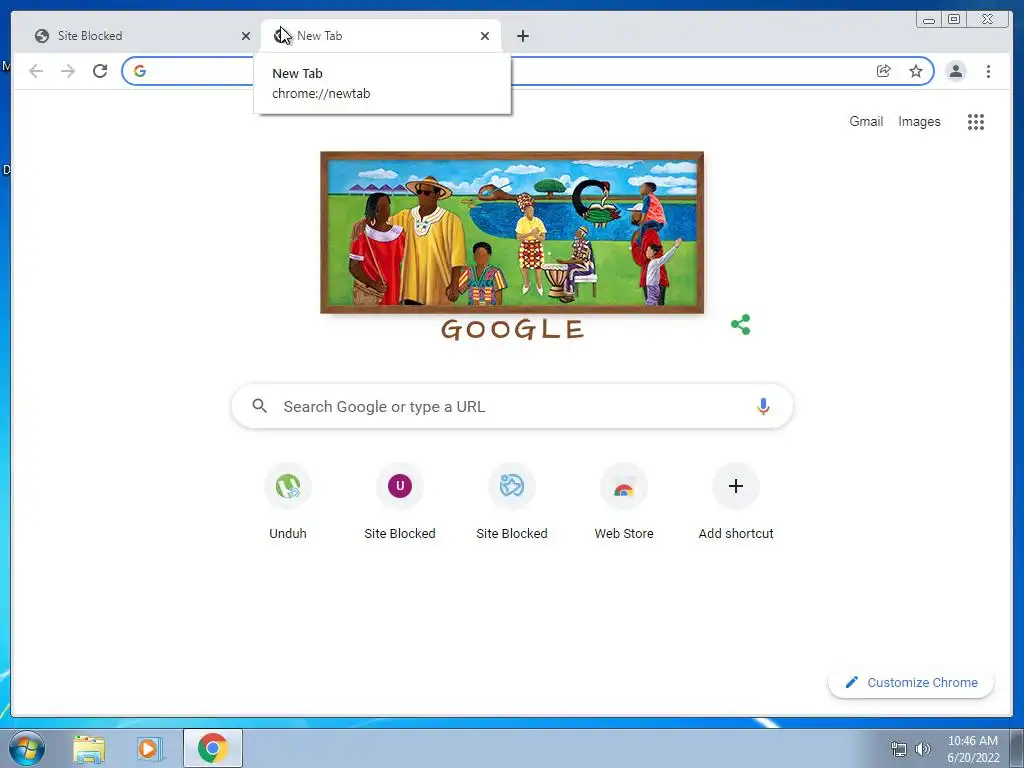1024x768 pixels.
Task: Open the taskbar clock showing 10:46 AM
Action: point(972,749)
